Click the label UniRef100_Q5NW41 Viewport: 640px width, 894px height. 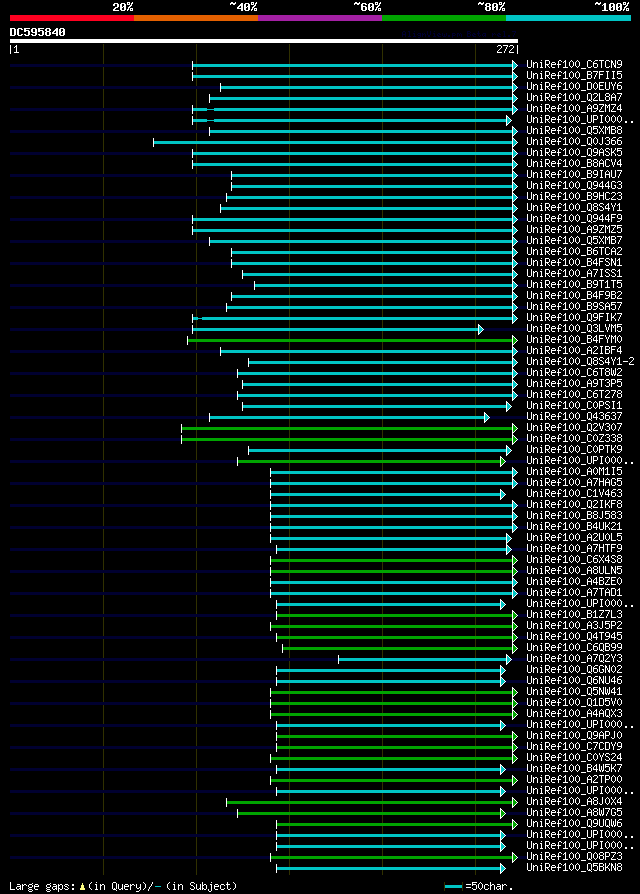574,692
